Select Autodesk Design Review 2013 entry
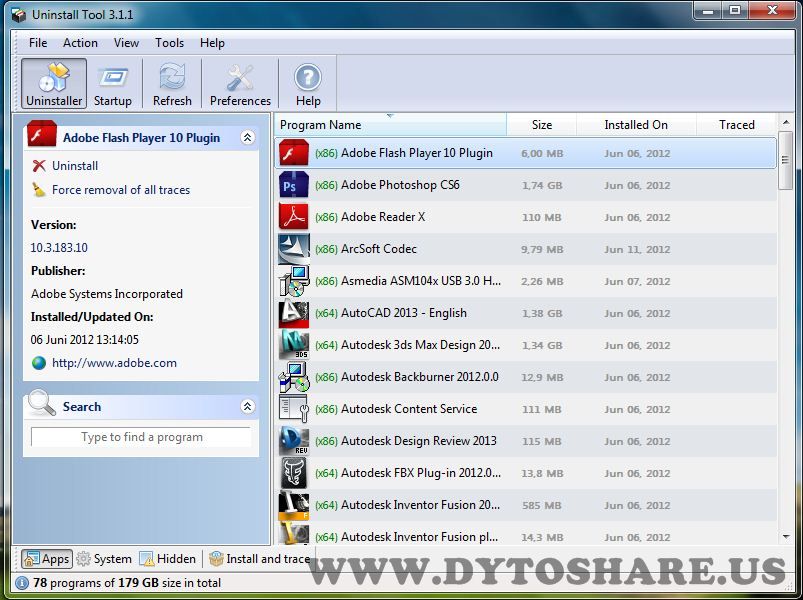 point(418,441)
